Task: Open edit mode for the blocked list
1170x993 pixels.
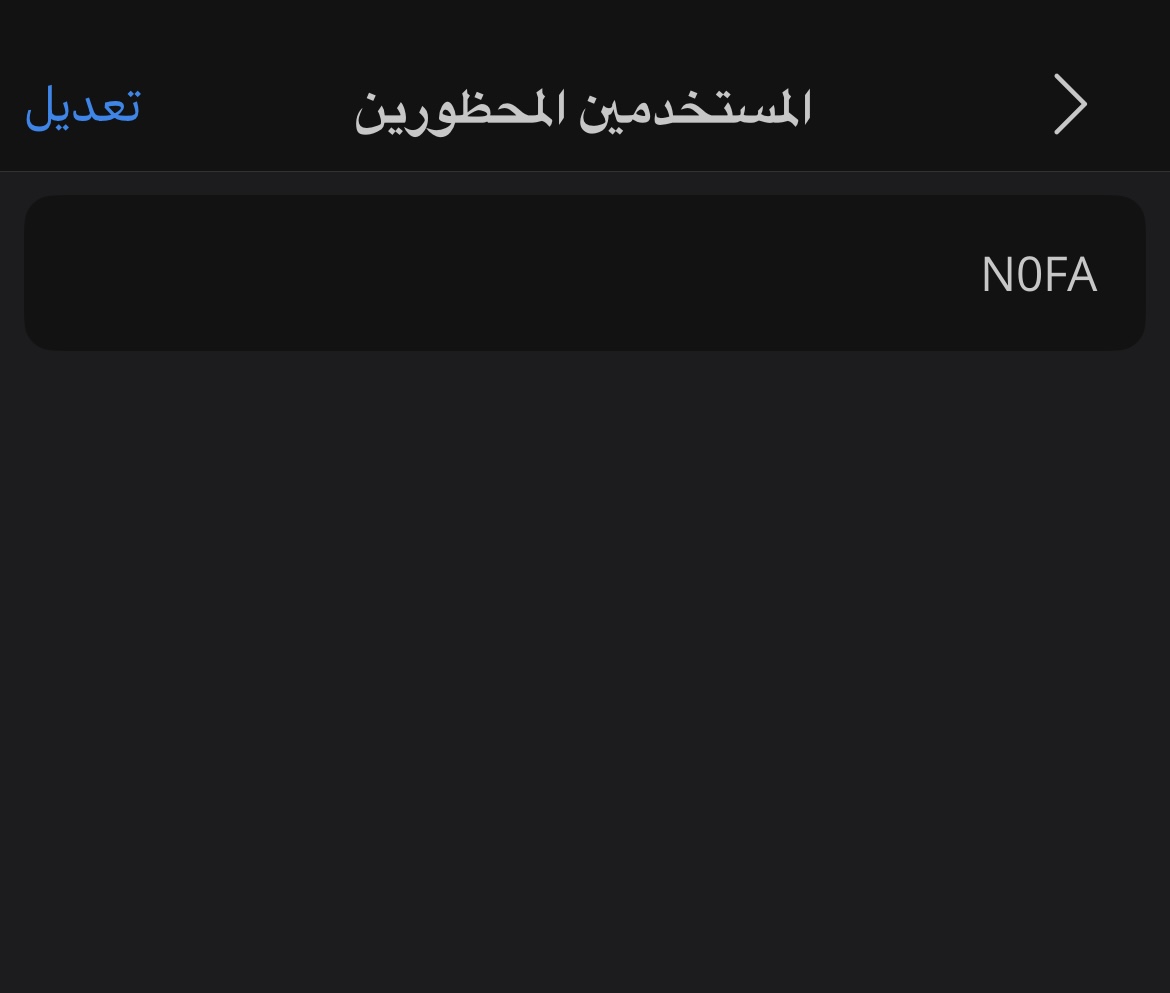Action: 82,106
